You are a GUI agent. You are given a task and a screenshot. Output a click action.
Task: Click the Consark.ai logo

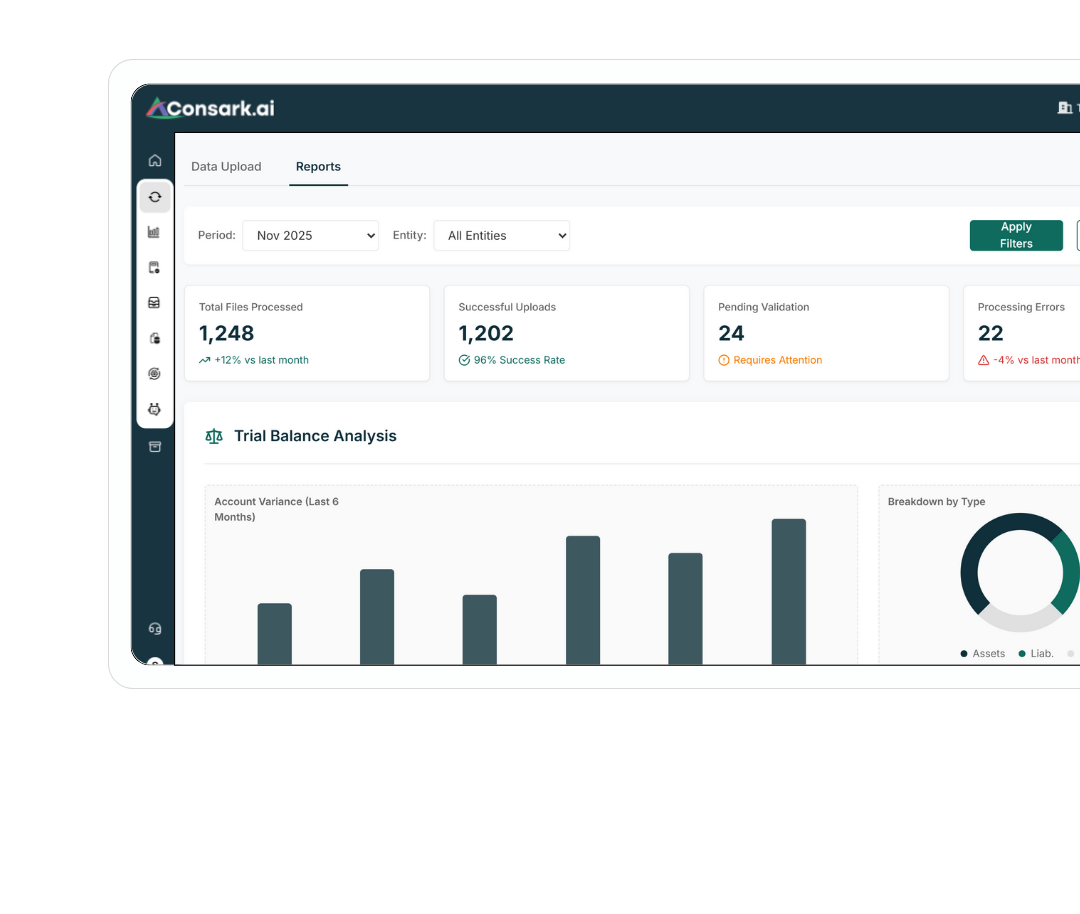[210, 108]
